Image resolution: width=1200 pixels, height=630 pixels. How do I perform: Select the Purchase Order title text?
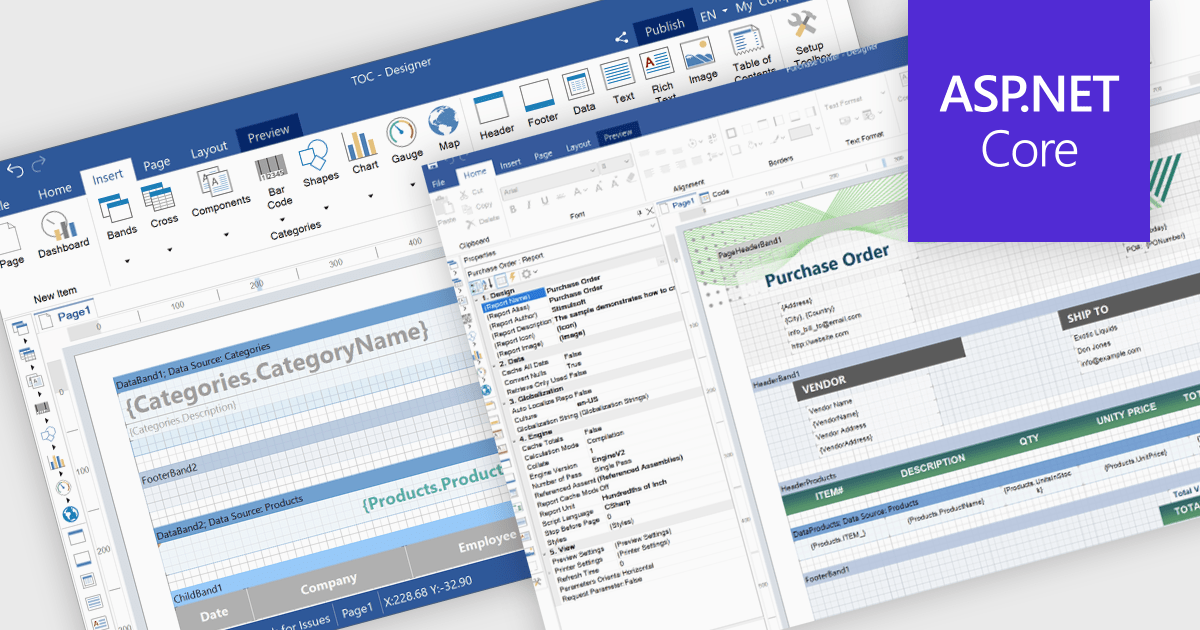coord(827,265)
